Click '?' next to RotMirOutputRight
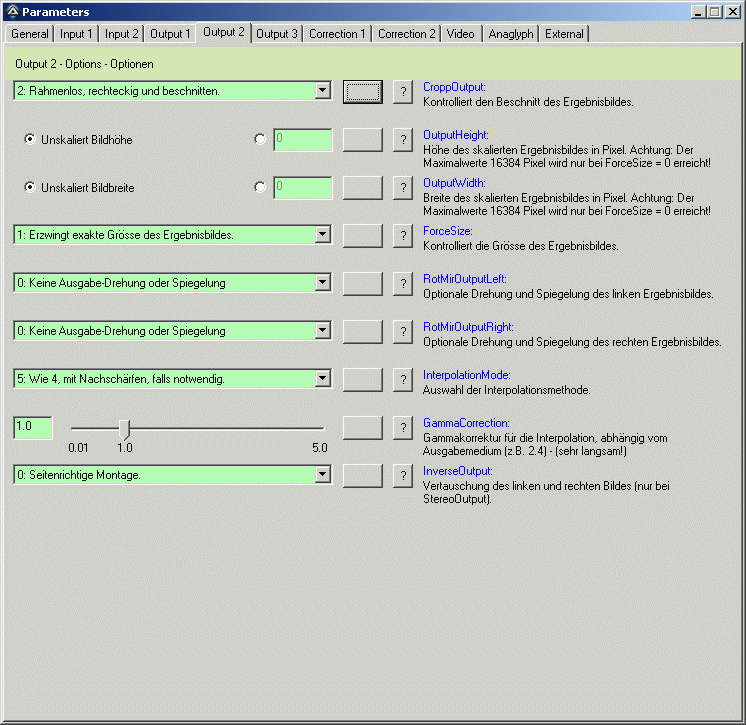 coord(402,332)
